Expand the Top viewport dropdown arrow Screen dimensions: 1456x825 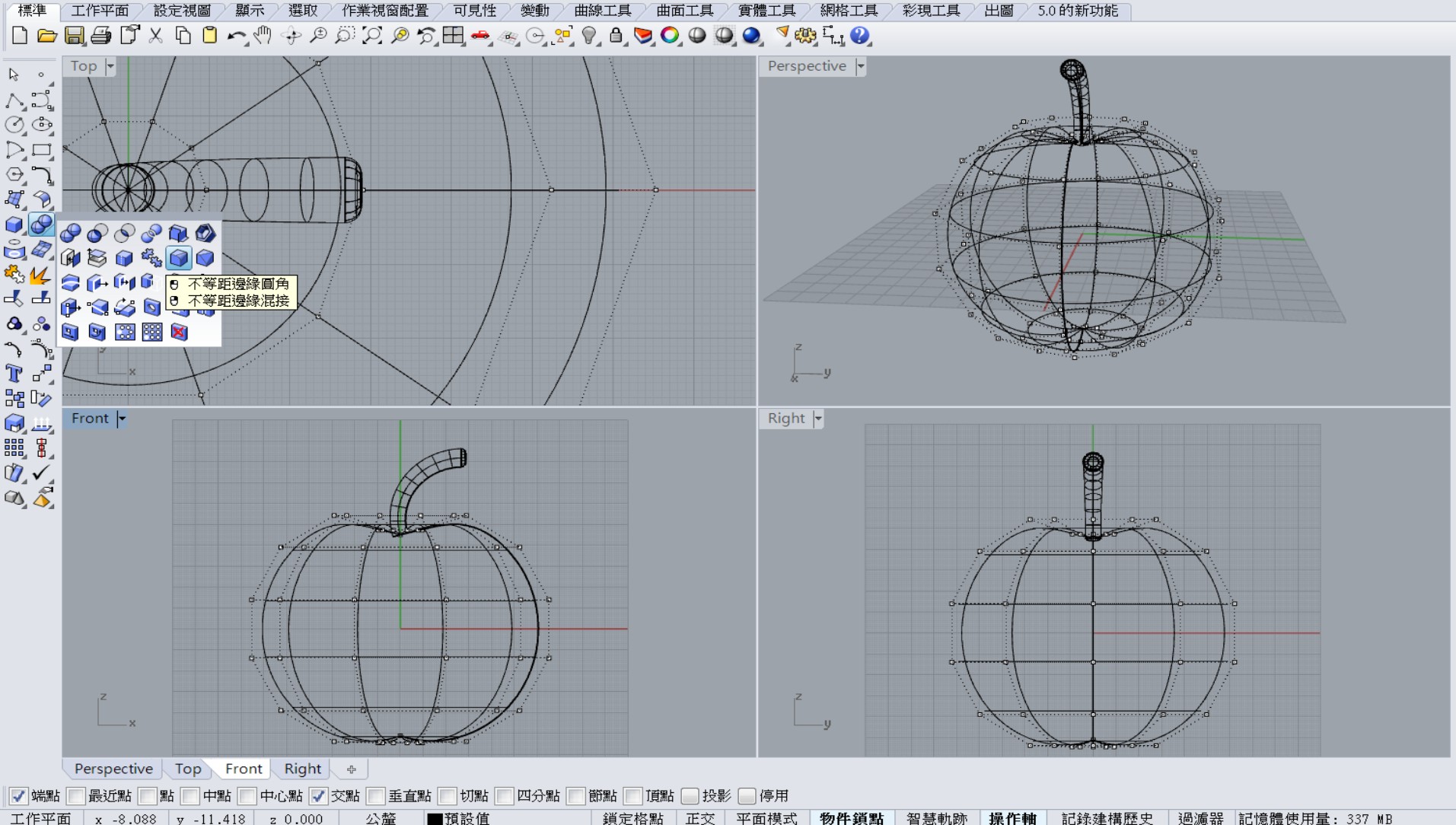[110, 66]
